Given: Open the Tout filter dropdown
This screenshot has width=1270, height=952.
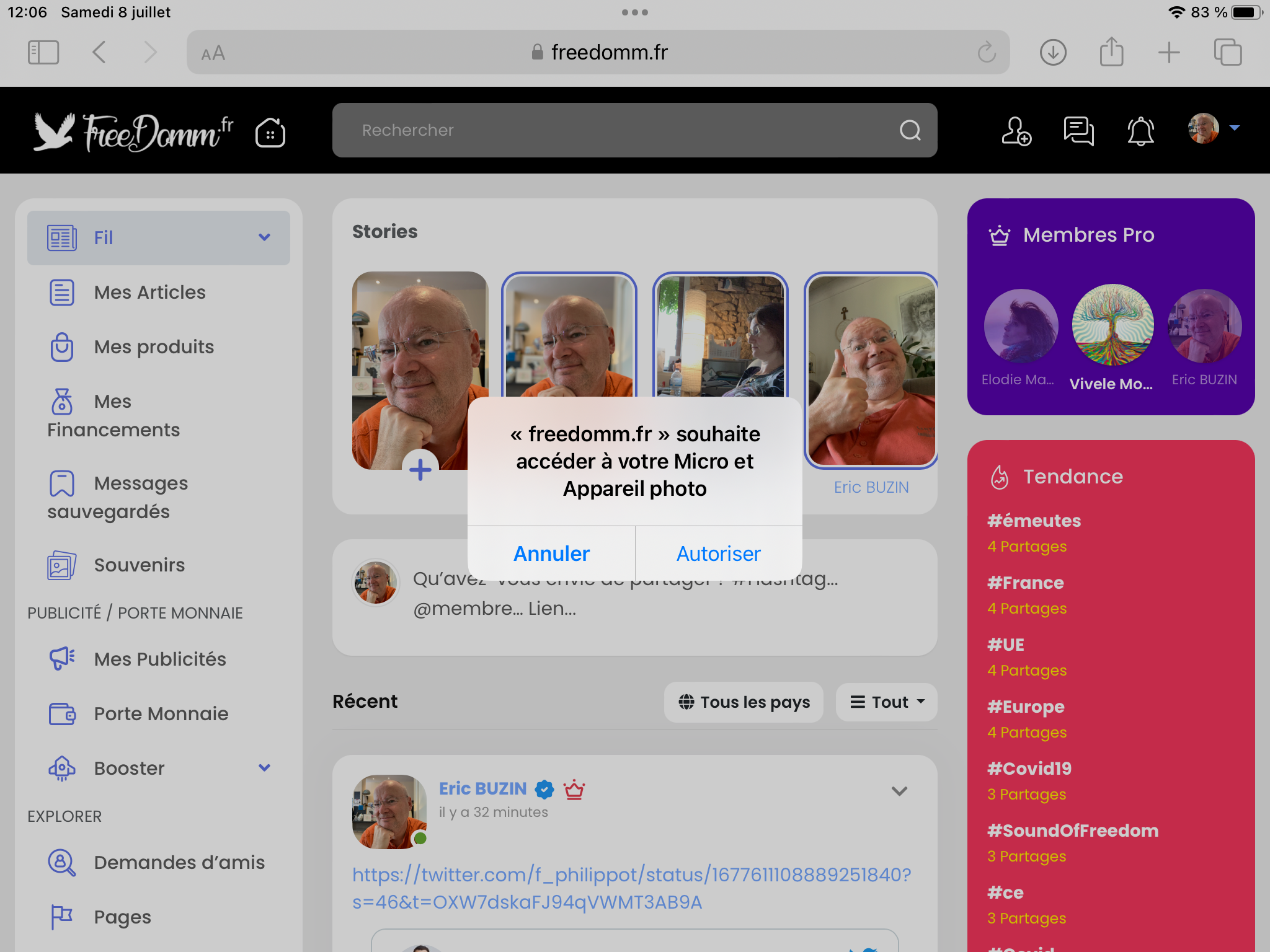Looking at the screenshot, I should tap(887, 702).
